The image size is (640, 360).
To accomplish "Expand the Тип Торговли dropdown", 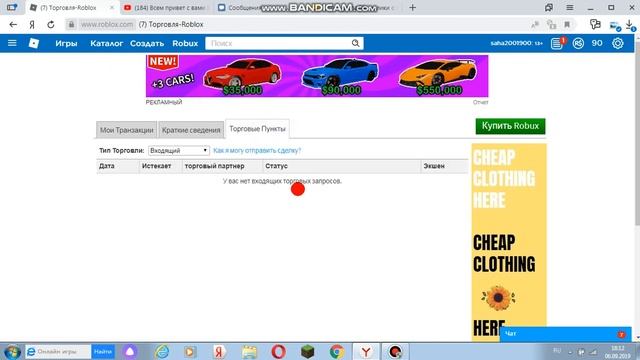I will point(179,151).
